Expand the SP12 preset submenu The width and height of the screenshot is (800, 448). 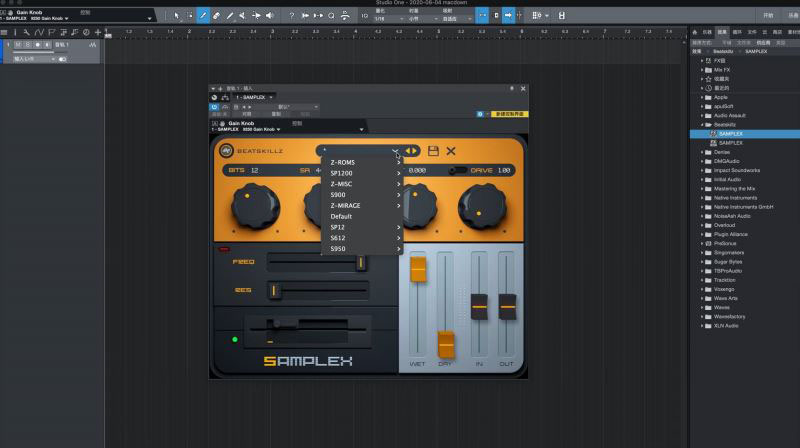[362, 227]
